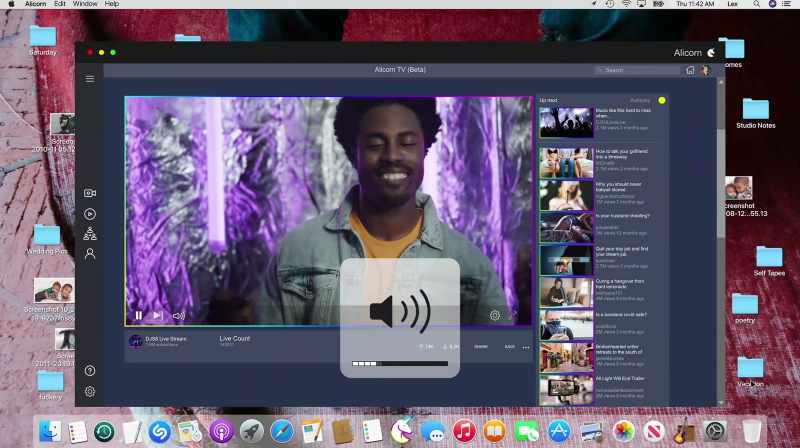Open the Help menu in the menu bar
This screenshot has width=800, height=448.
(x=112, y=4)
